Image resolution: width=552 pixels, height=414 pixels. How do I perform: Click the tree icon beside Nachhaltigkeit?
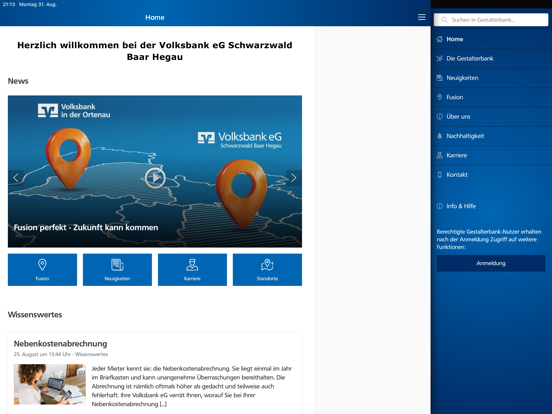click(x=439, y=136)
